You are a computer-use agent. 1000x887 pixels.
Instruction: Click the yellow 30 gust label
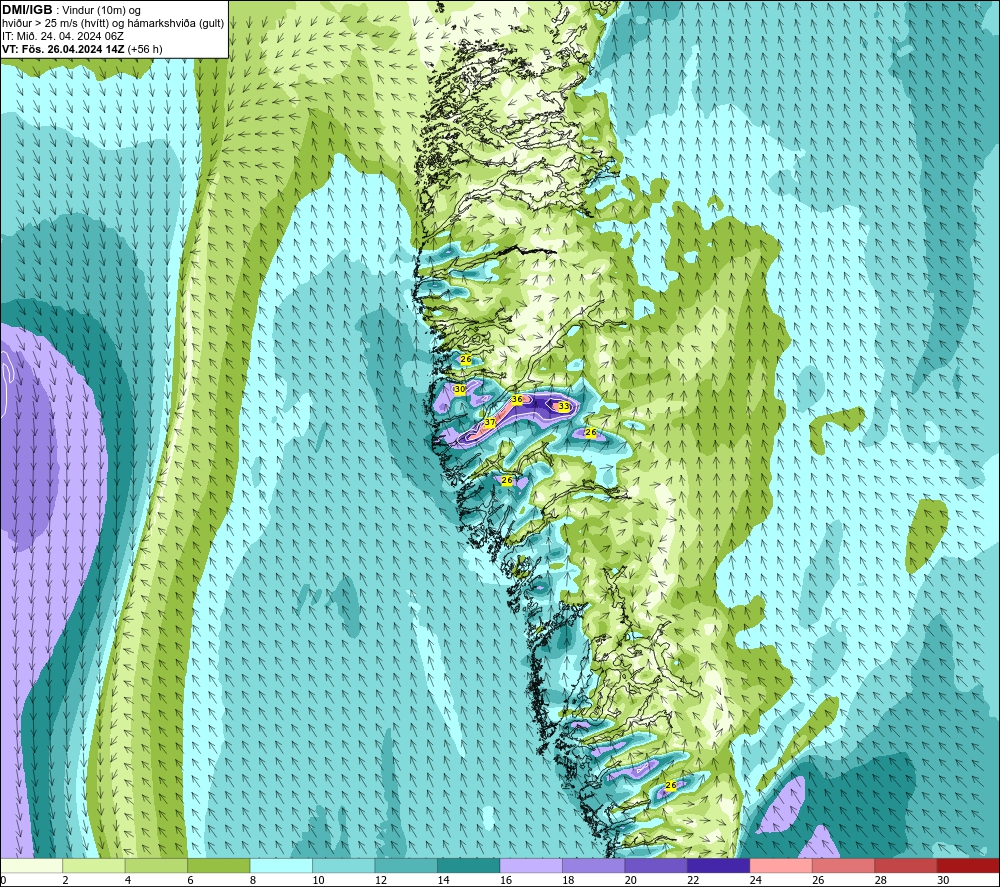tap(459, 389)
